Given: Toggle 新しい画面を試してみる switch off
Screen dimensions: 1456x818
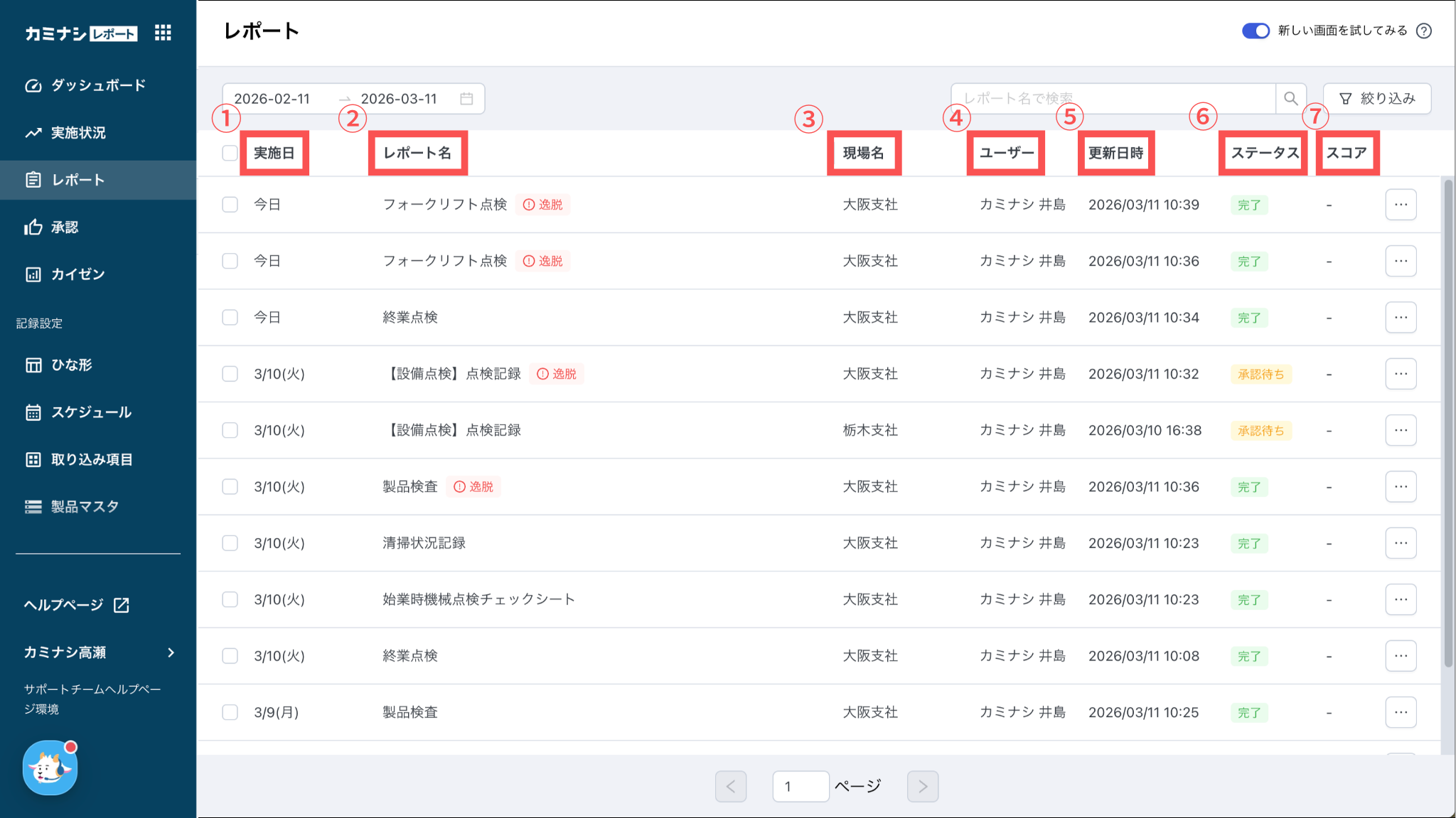Looking at the screenshot, I should (x=1256, y=31).
